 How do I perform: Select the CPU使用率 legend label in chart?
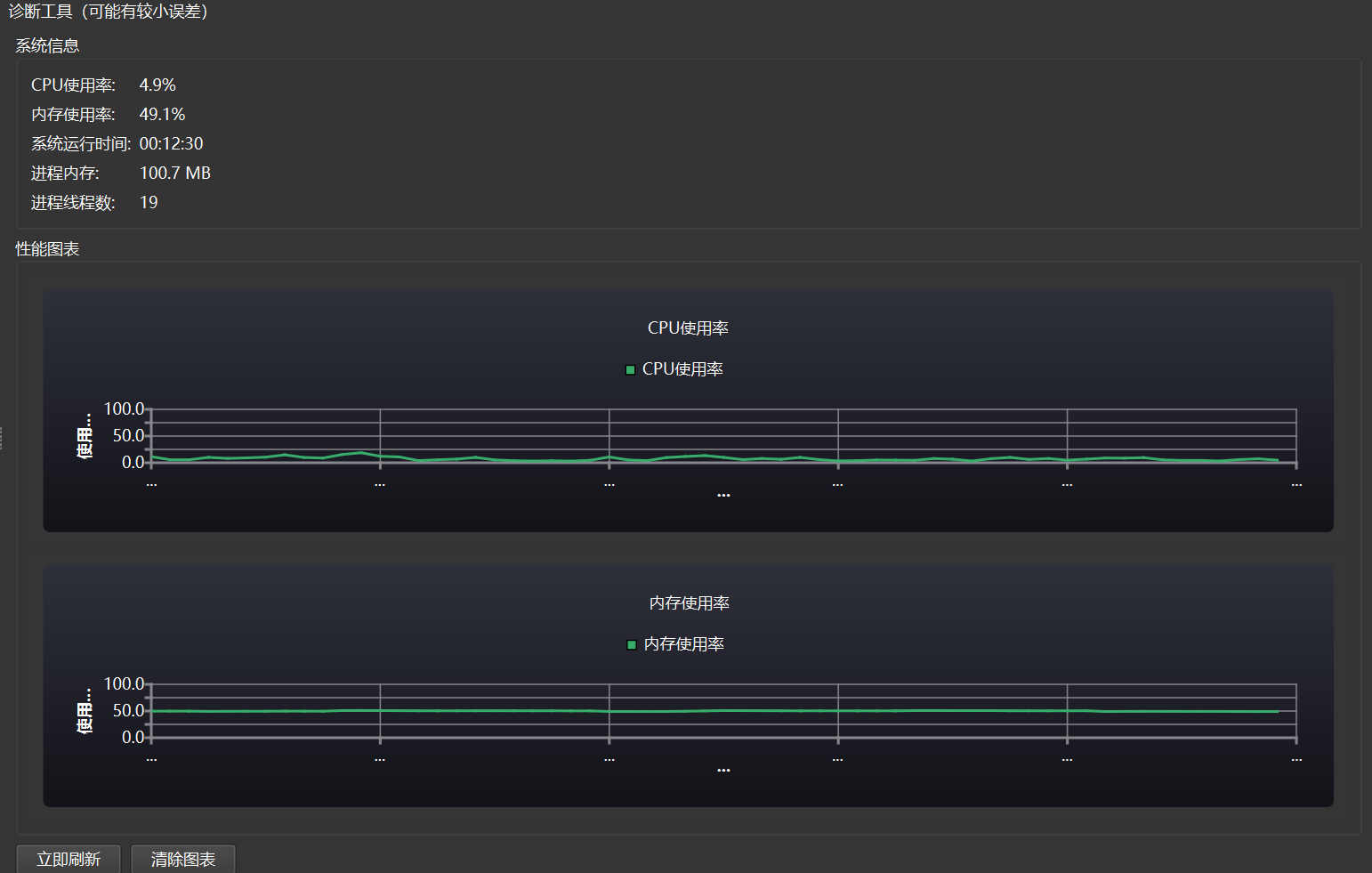682,369
